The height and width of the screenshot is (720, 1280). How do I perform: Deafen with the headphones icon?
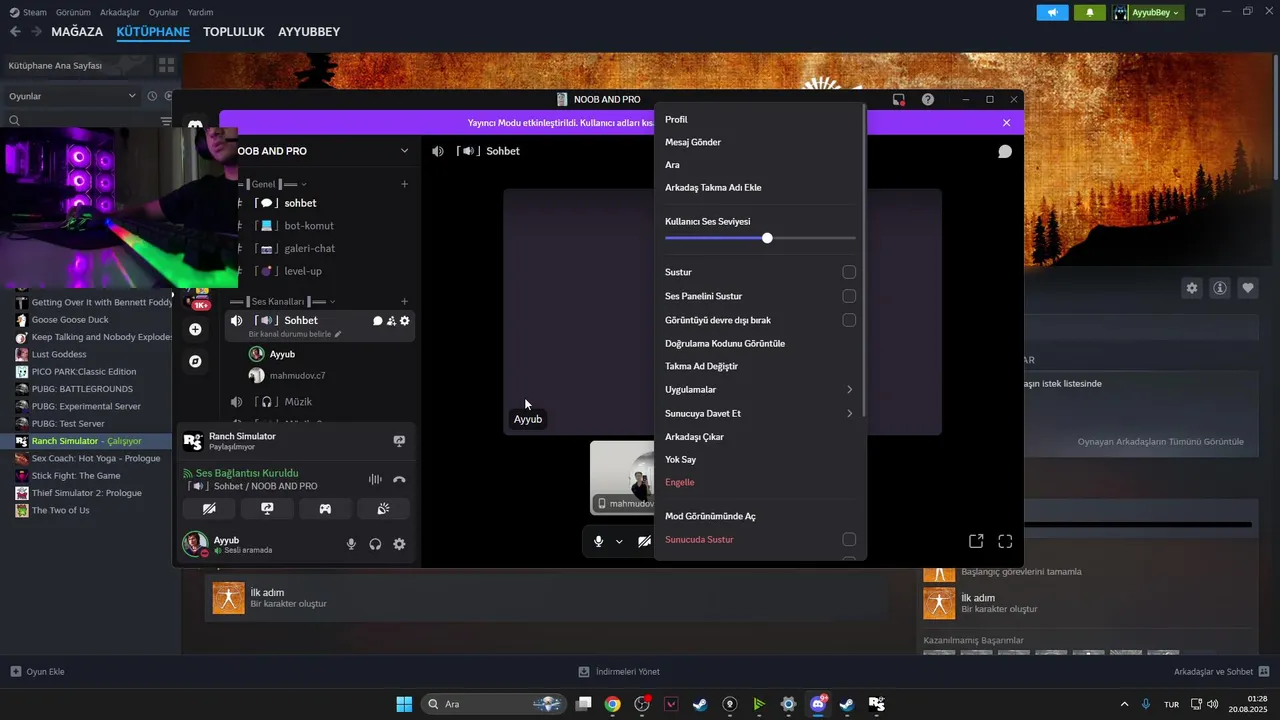tap(375, 544)
